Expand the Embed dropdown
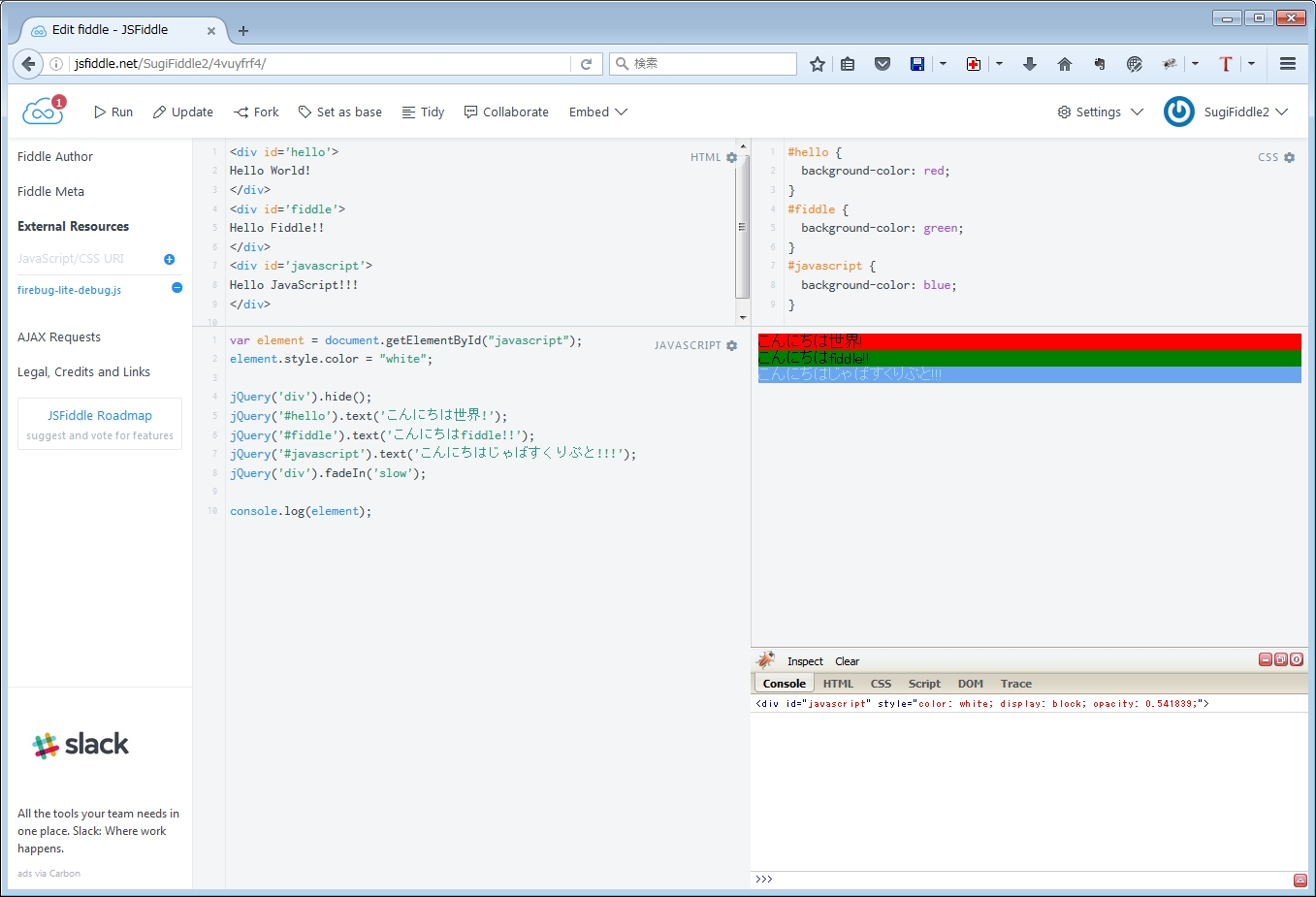Viewport: 1316px width, 897px height. 597,112
